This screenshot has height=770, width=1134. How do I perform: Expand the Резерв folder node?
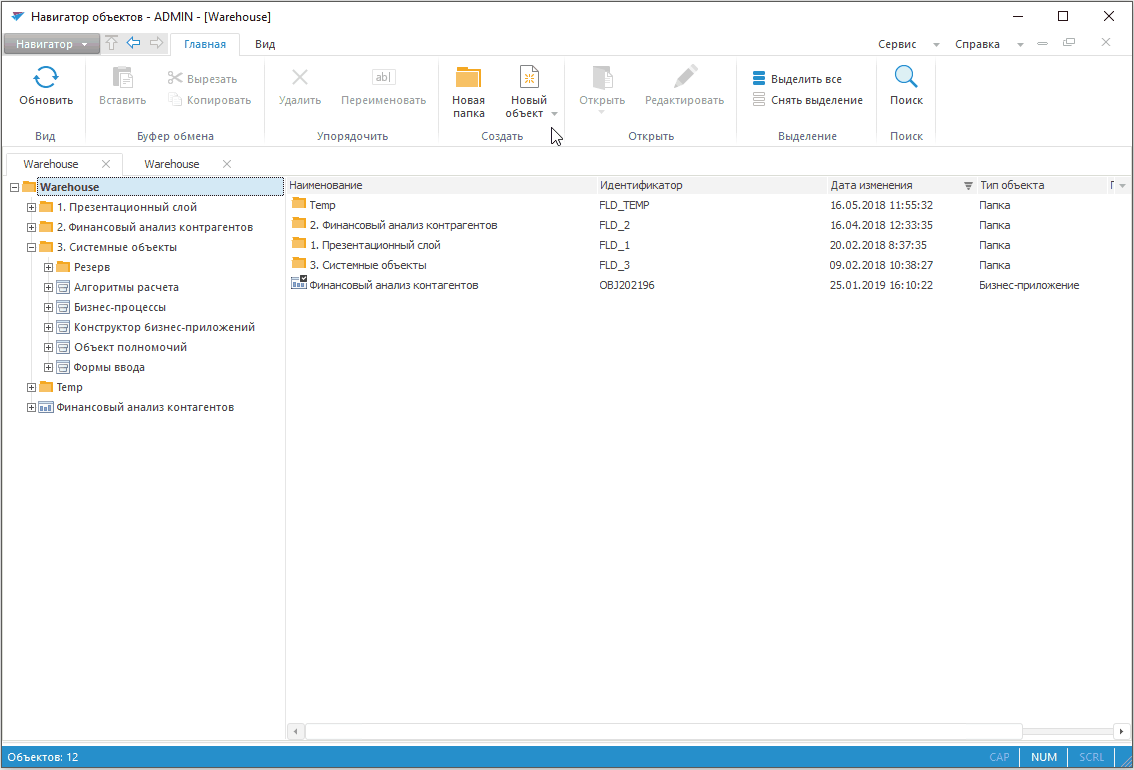coord(48,268)
